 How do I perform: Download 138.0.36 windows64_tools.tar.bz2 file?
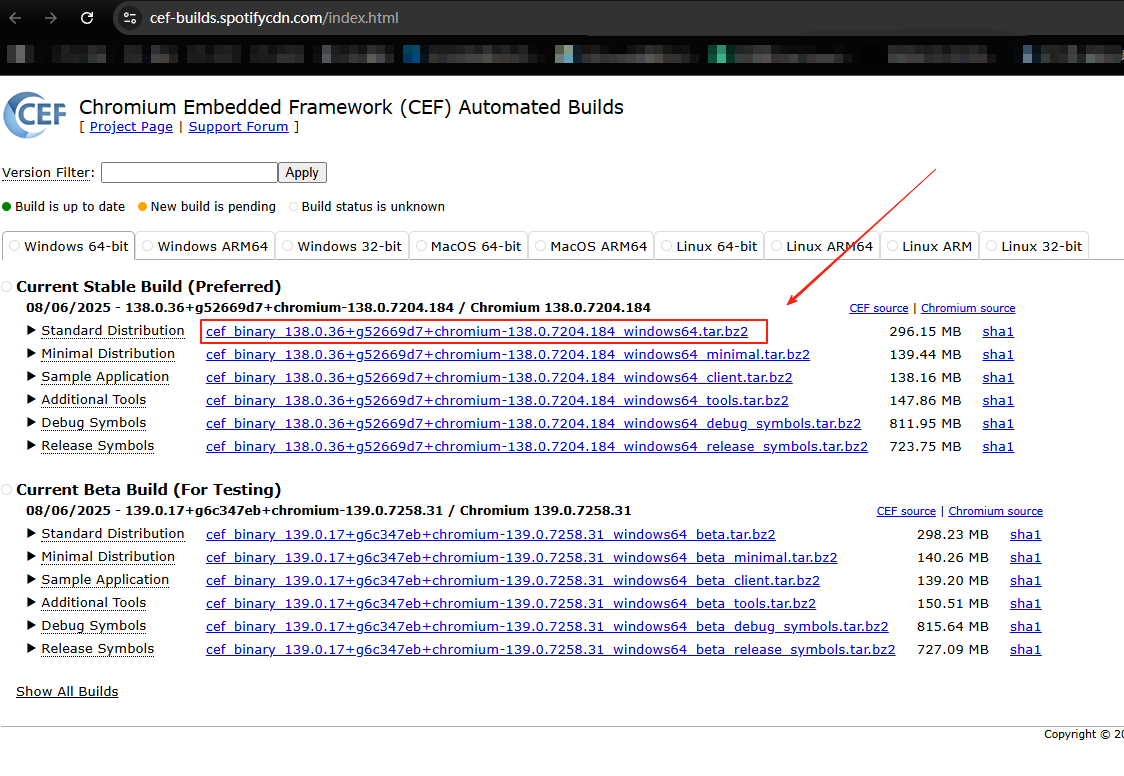497,401
